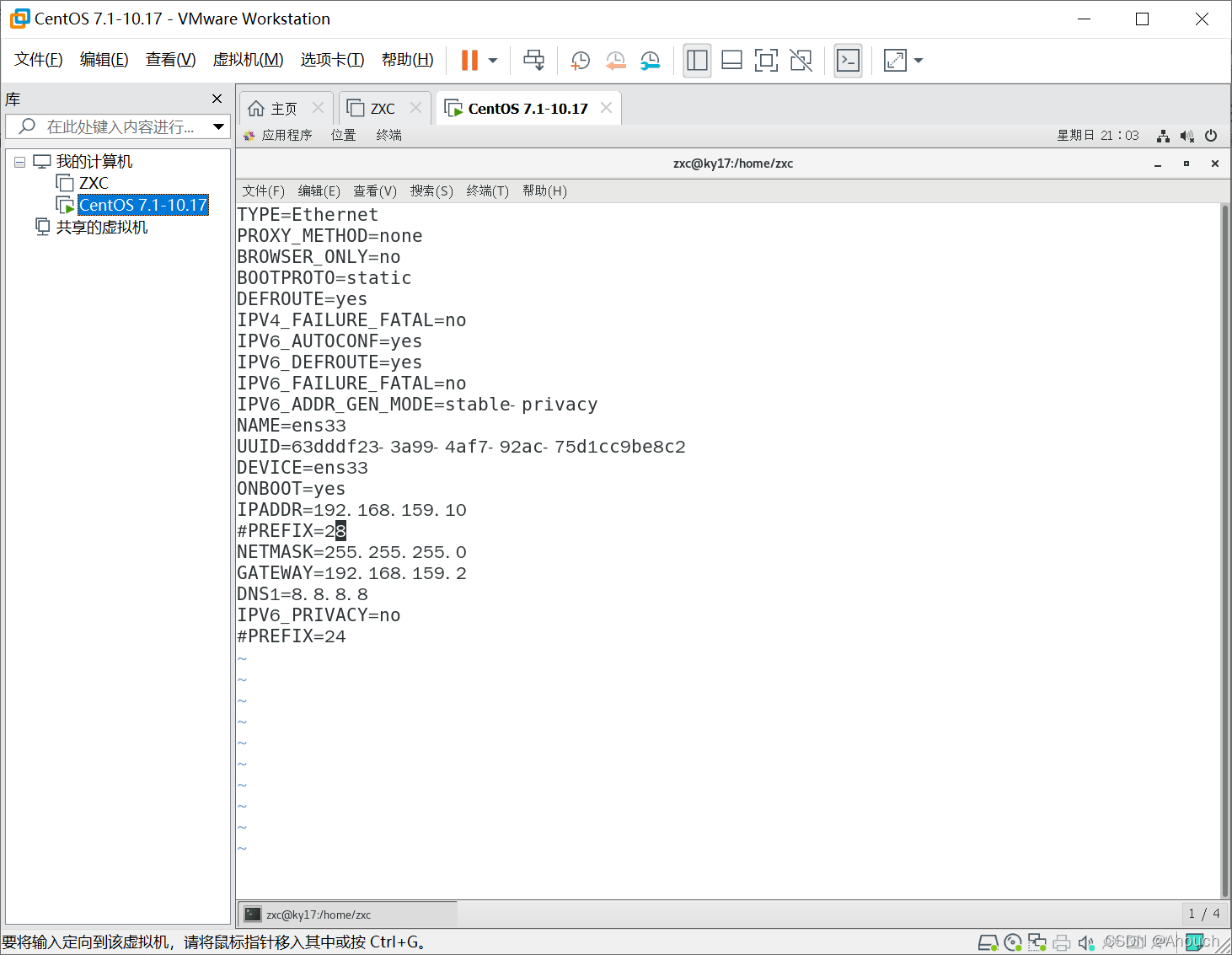Open the 虚拟机(M) menu
This screenshot has height=955, width=1232.
click(x=248, y=60)
